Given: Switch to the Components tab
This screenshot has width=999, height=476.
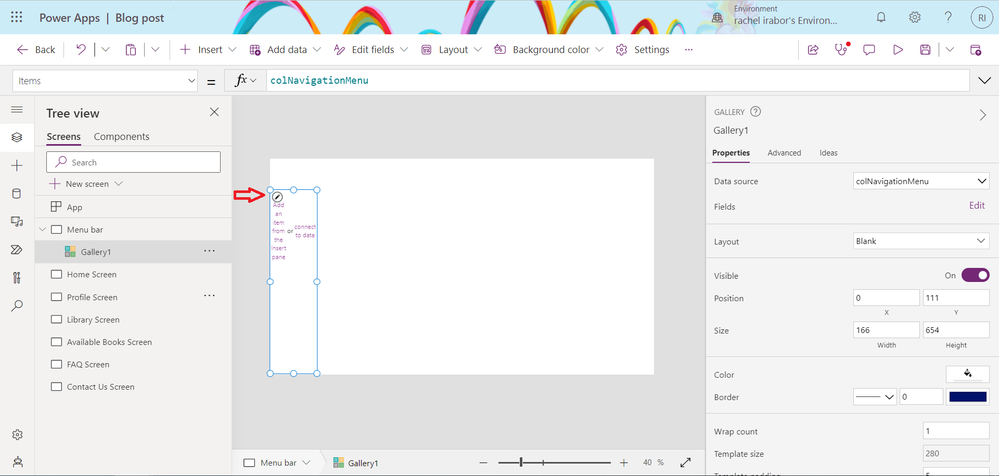Looking at the screenshot, I should click(x=122, y=136).
